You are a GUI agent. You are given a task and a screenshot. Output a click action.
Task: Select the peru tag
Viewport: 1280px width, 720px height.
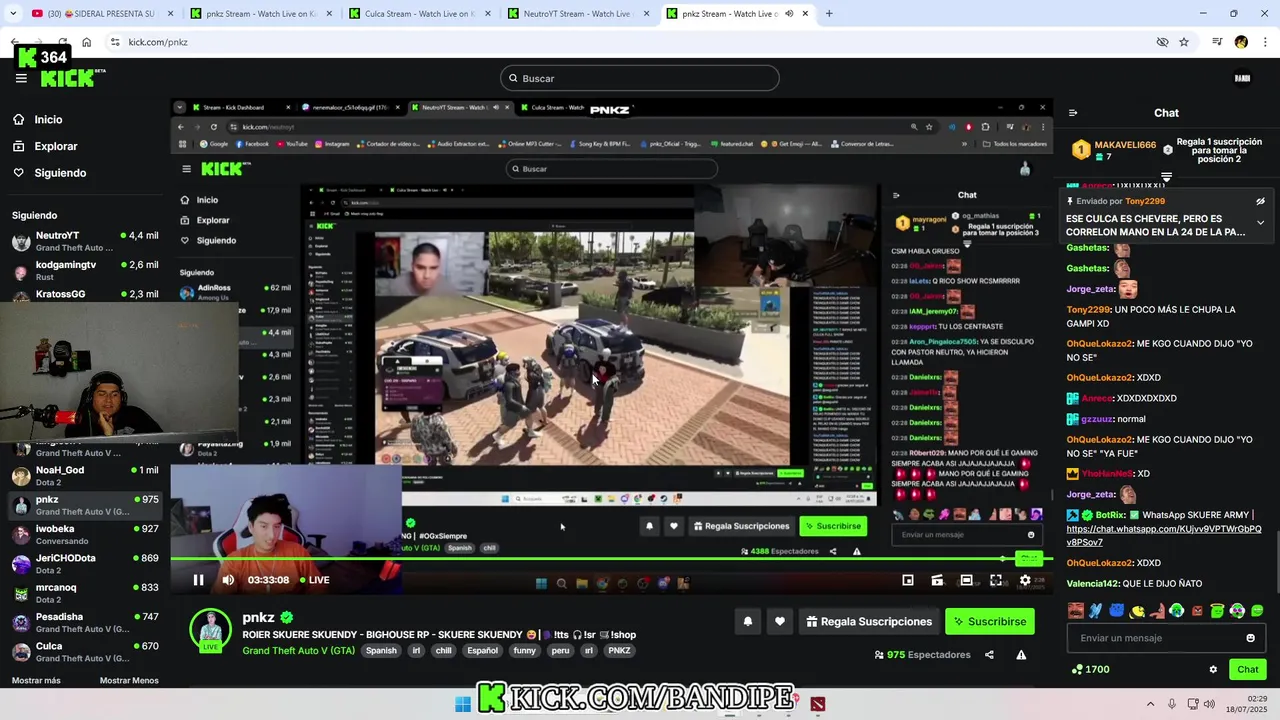coord(560,650)
